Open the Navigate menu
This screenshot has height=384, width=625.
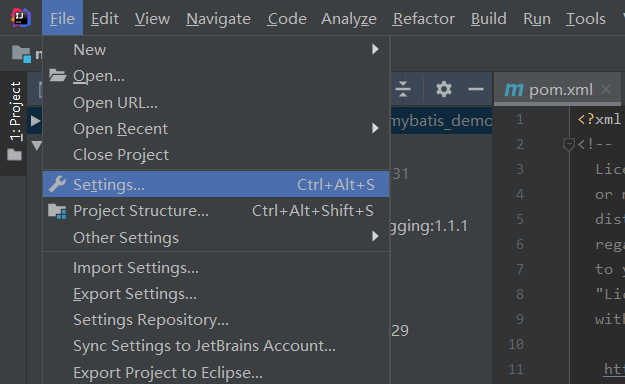point(218,18)
